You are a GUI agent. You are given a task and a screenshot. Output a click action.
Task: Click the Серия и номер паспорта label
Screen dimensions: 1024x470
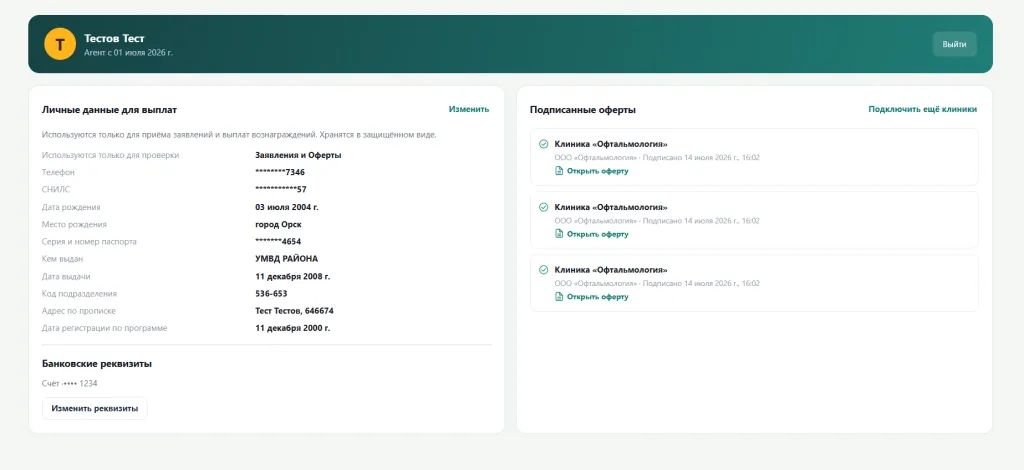(89, 242)
